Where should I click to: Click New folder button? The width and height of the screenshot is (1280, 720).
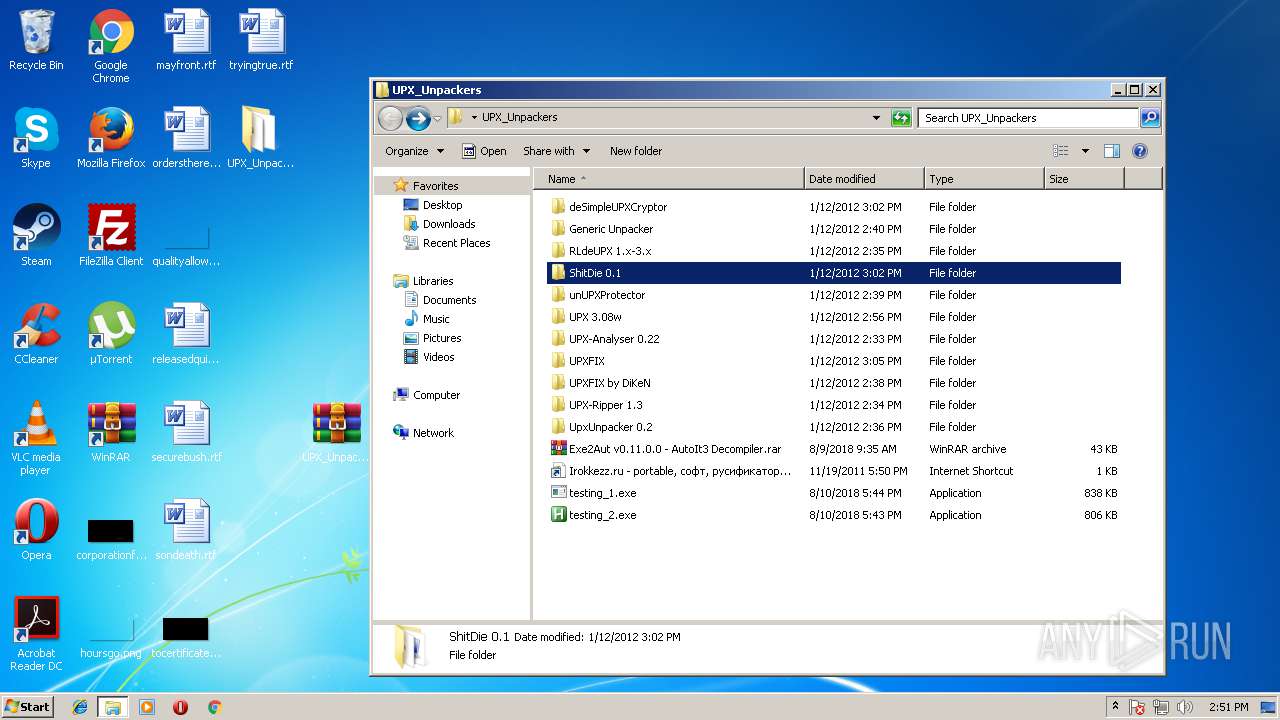pos(636,151)
